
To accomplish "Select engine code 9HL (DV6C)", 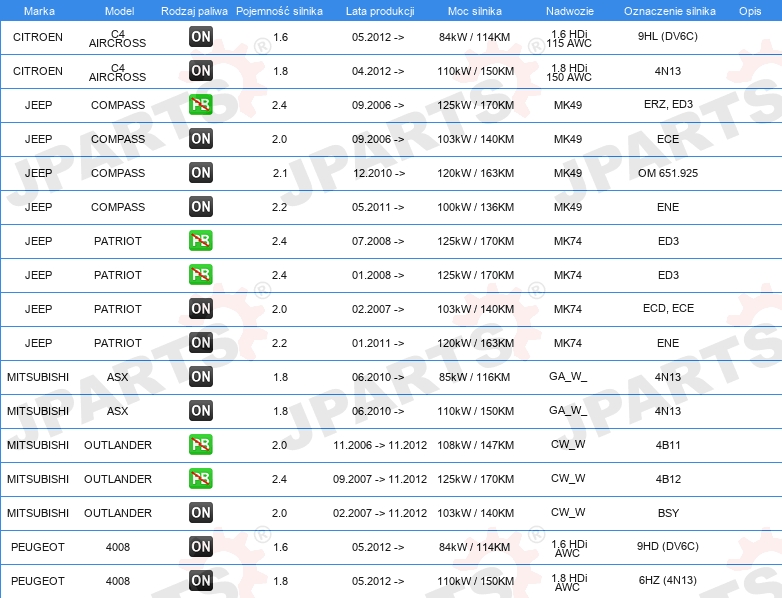I will (668, 36).
